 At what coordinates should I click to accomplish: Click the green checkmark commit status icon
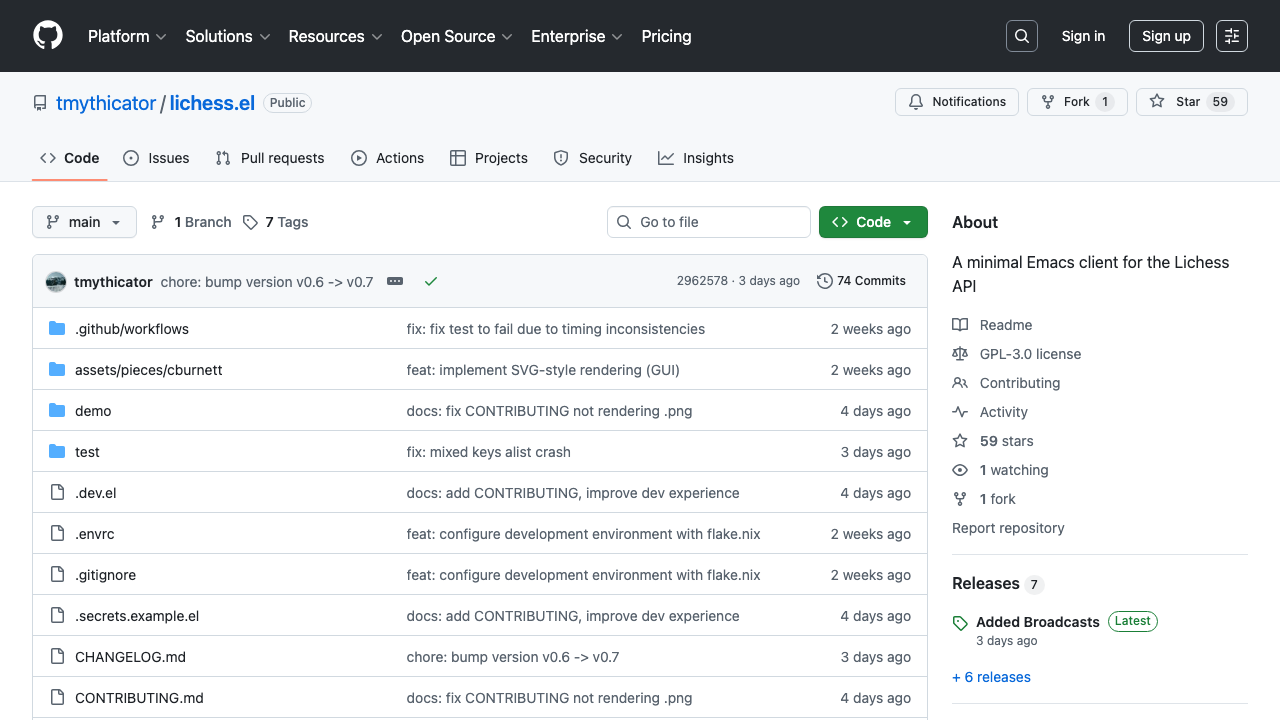pos(431,282)
